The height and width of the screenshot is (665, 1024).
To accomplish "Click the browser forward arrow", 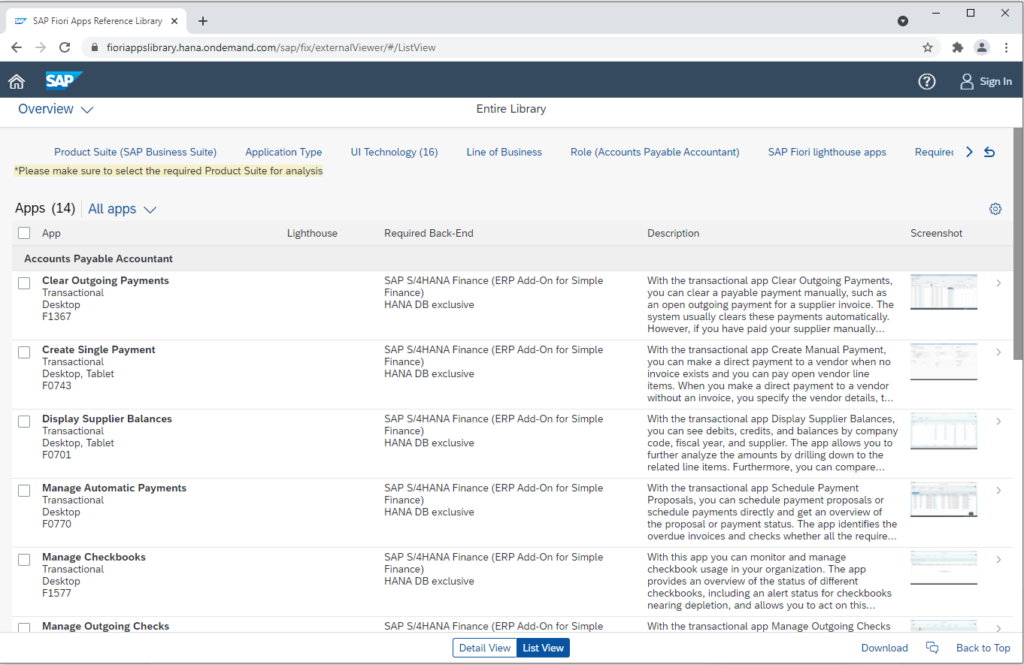I will coord(40,47).
